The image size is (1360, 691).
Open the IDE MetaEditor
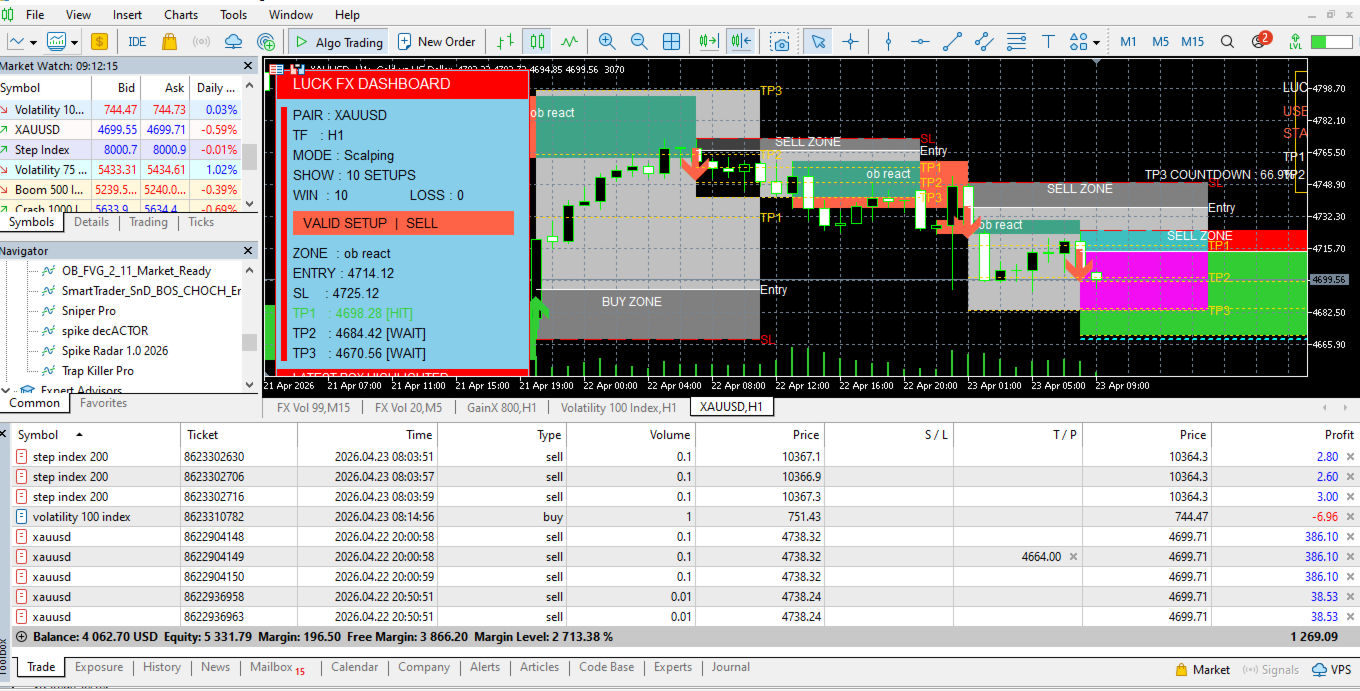[x=137, y=42]
